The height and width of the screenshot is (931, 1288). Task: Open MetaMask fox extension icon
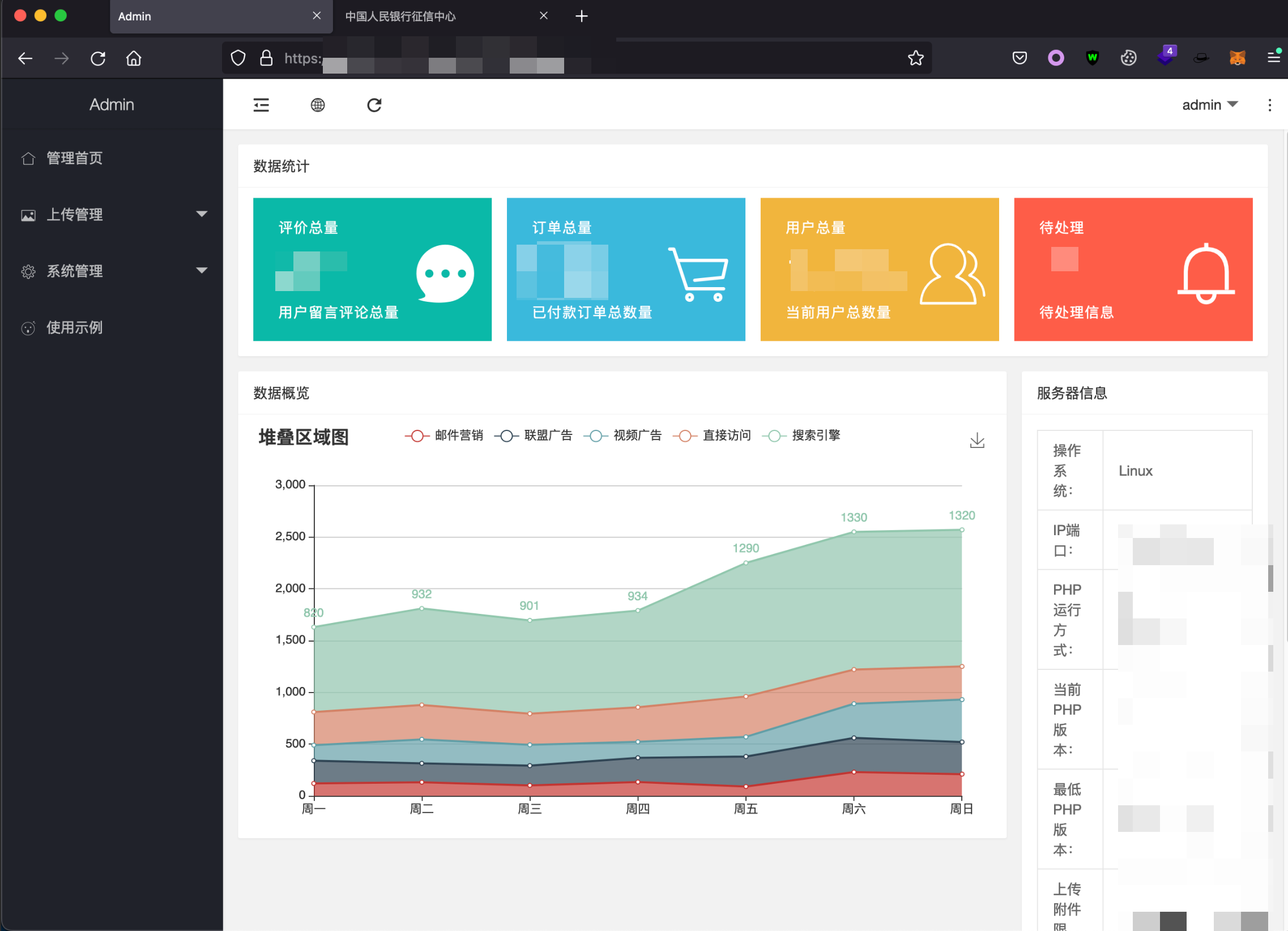tap(1237, 58)
